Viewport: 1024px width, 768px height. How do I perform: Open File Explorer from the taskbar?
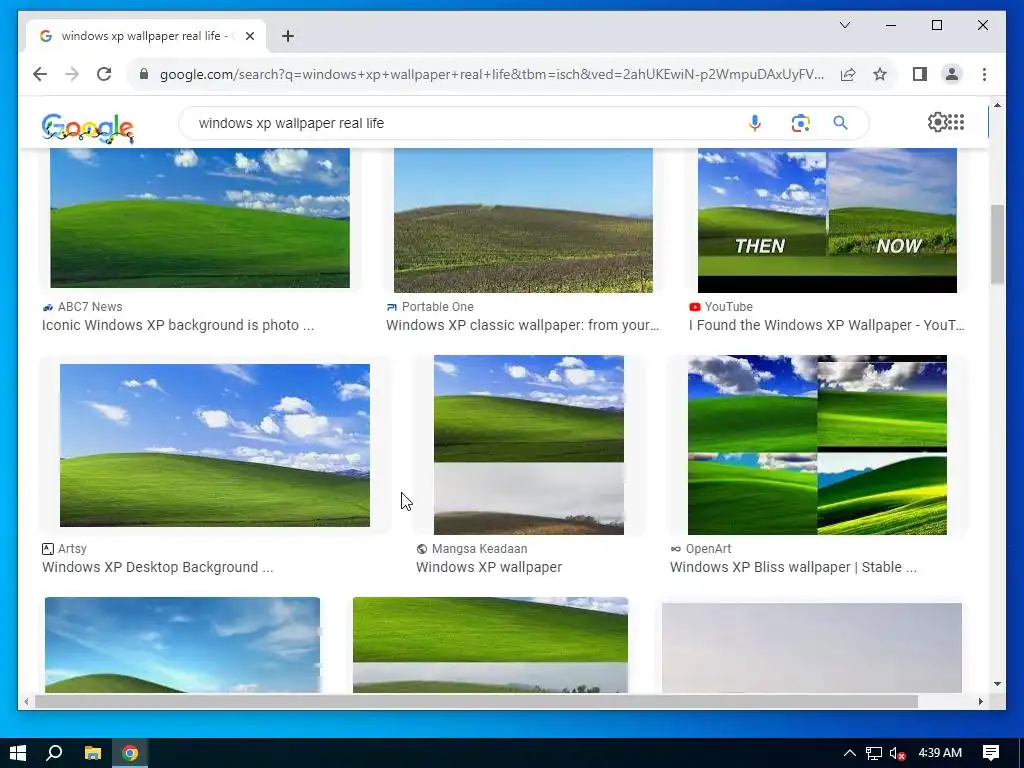click(x=93, y=753)
